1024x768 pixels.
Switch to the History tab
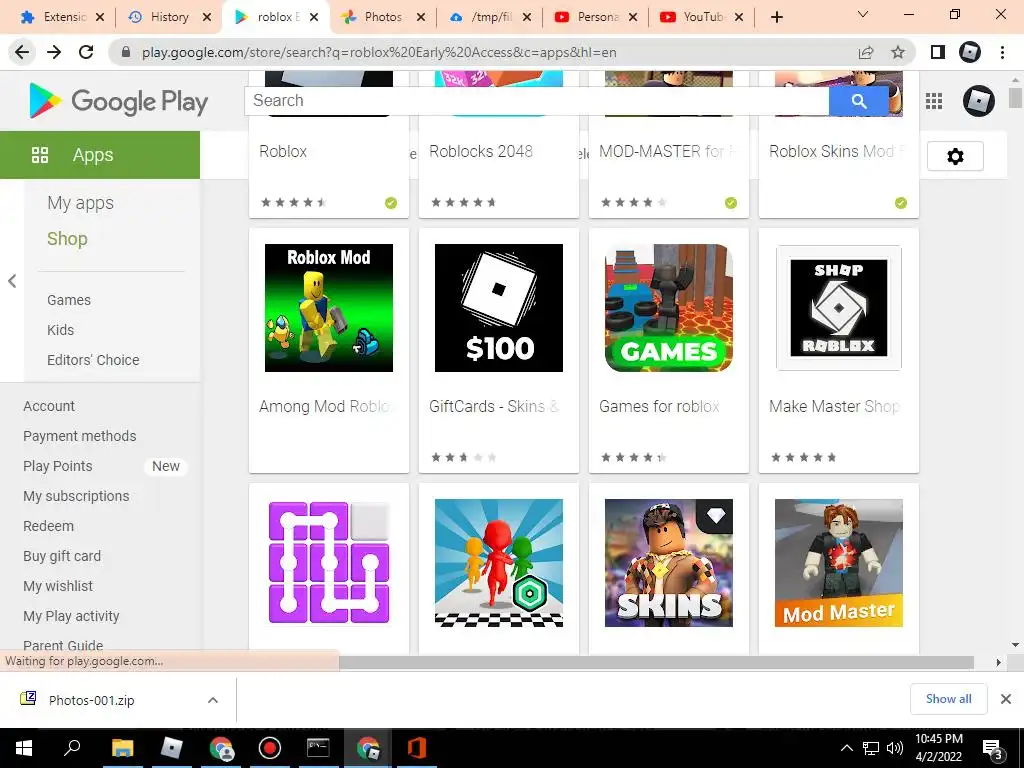click(x=170, y=17)
